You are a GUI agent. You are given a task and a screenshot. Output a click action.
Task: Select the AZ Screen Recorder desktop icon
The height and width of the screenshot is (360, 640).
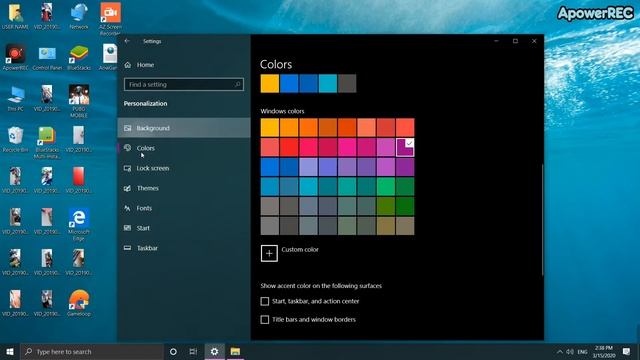pyautogui.click(x=110, y=18)
